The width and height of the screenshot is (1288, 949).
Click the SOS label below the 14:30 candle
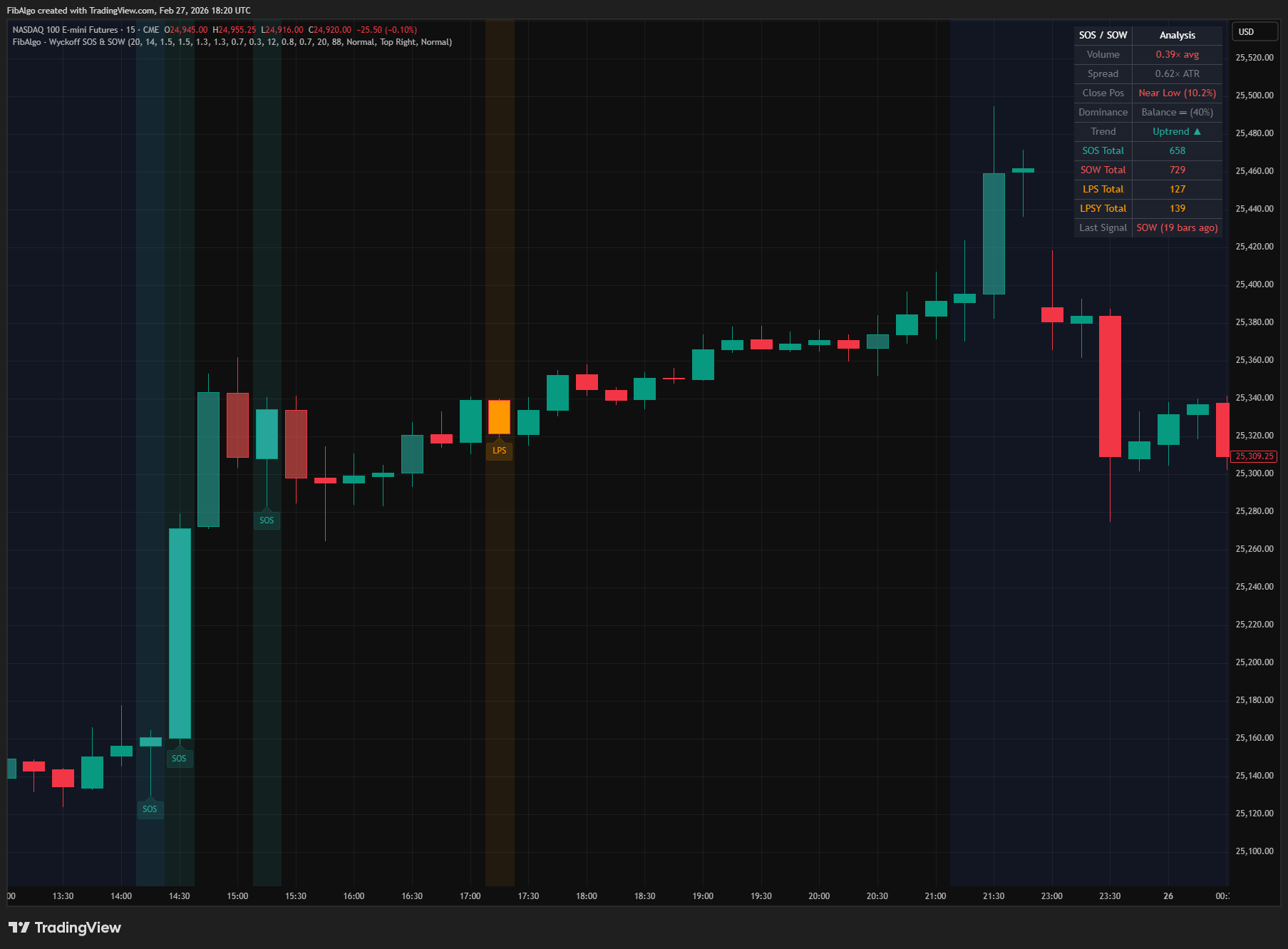click(179, 759)
